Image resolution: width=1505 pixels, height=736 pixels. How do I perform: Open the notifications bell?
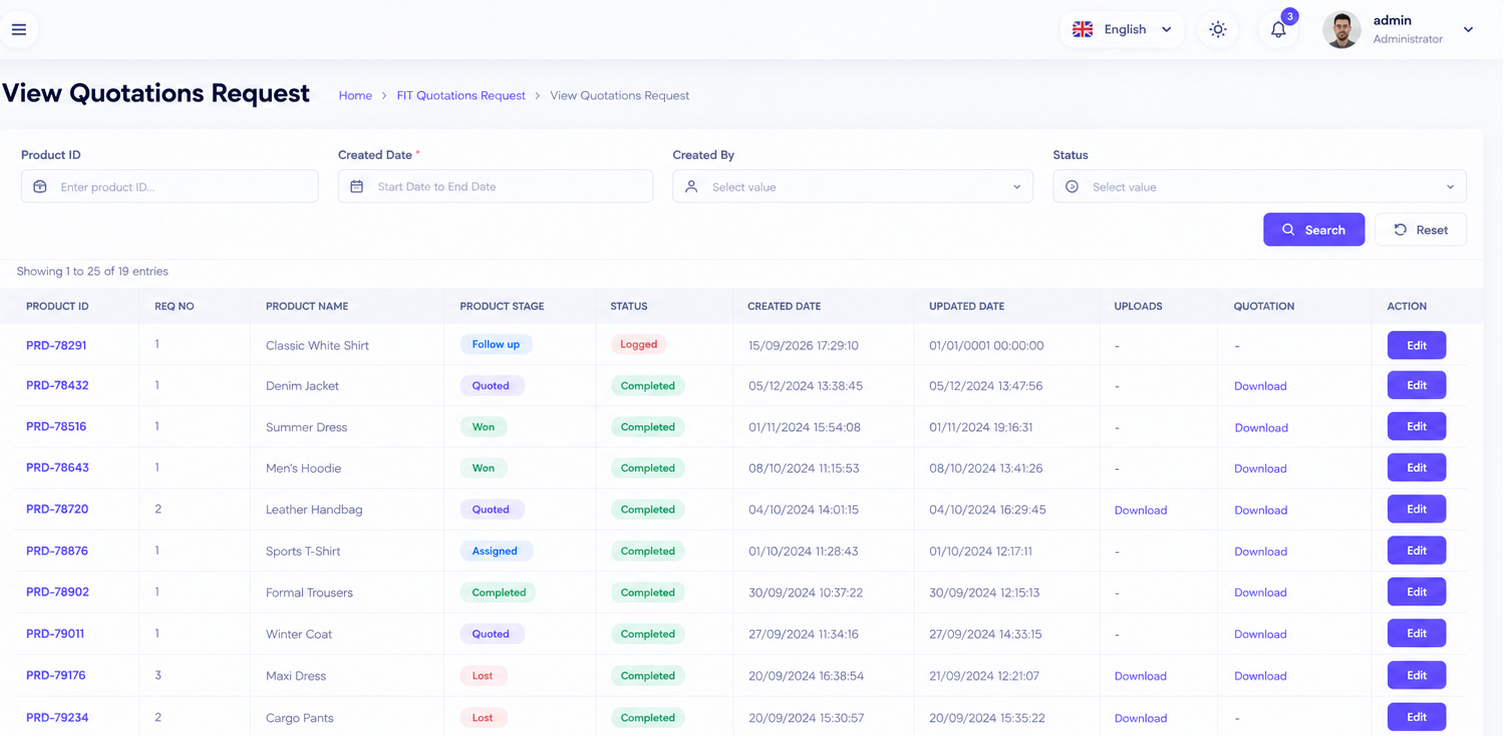coord(1278,30)
